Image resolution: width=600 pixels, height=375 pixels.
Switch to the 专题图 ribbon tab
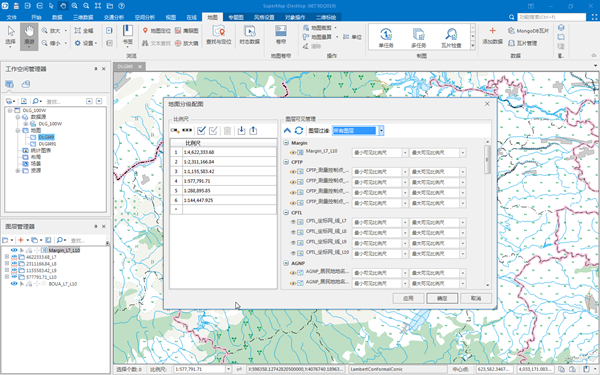pos(236,17)
